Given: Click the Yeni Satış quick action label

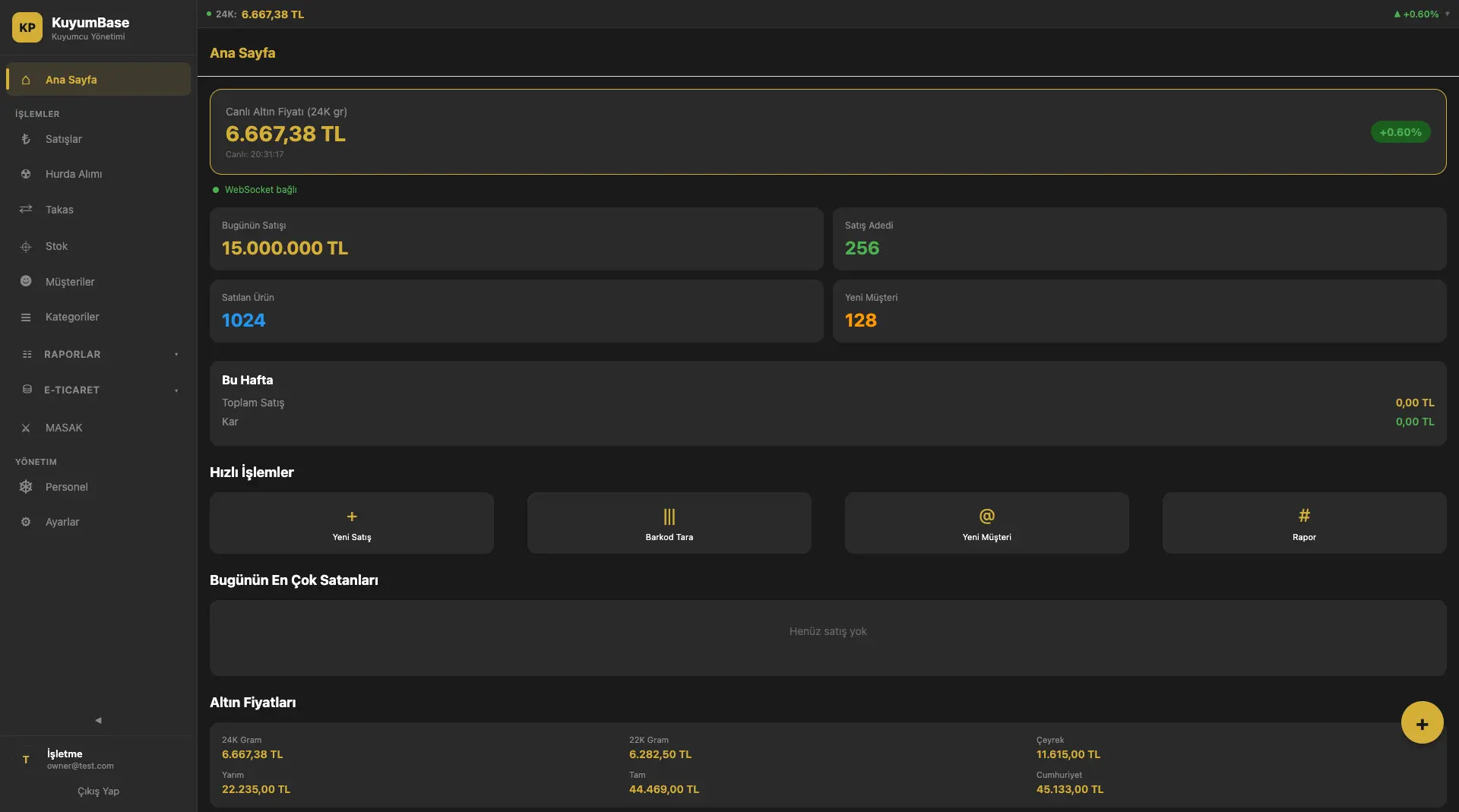Looking at the screenshot, I should click(x=352, y=537).
